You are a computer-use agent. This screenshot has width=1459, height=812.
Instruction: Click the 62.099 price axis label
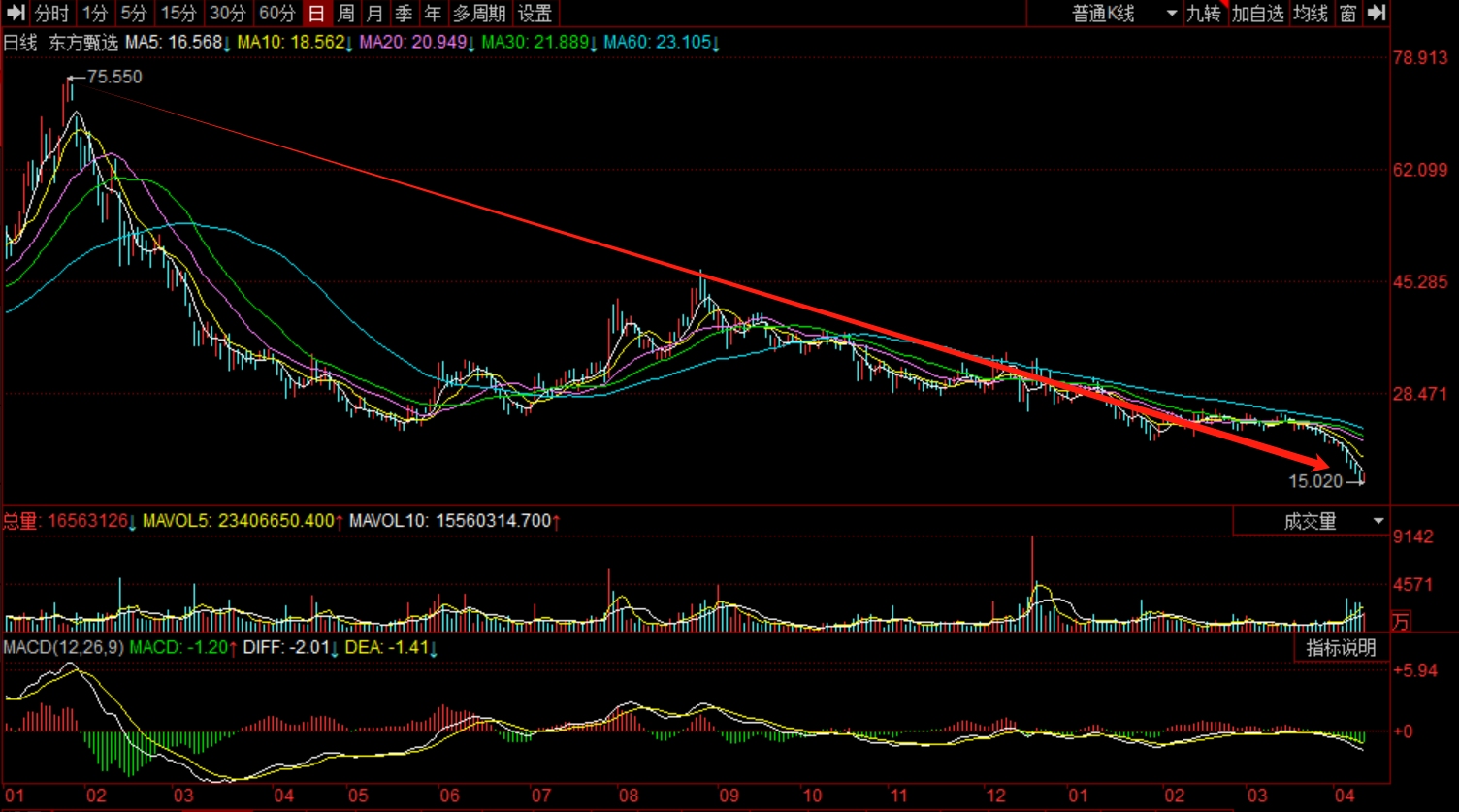[1419, 170]
